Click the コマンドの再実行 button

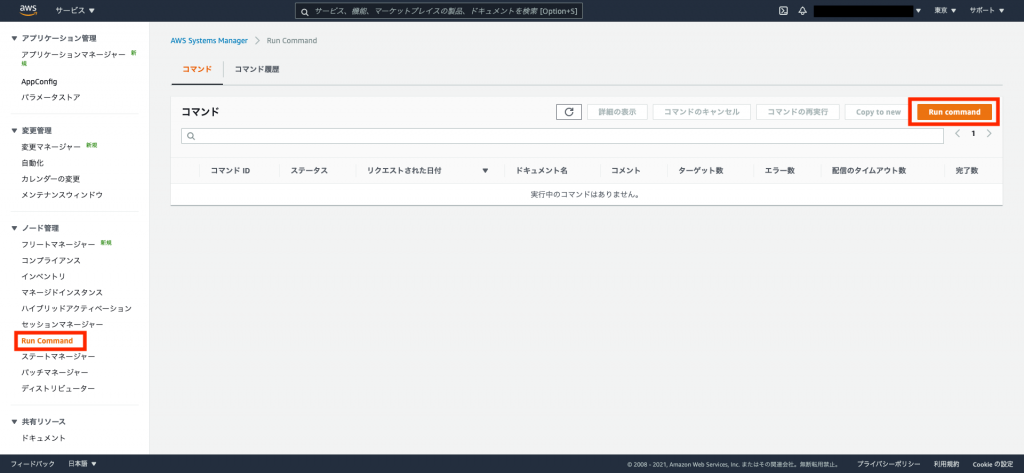pyautogui.click(x=797, y=112)
